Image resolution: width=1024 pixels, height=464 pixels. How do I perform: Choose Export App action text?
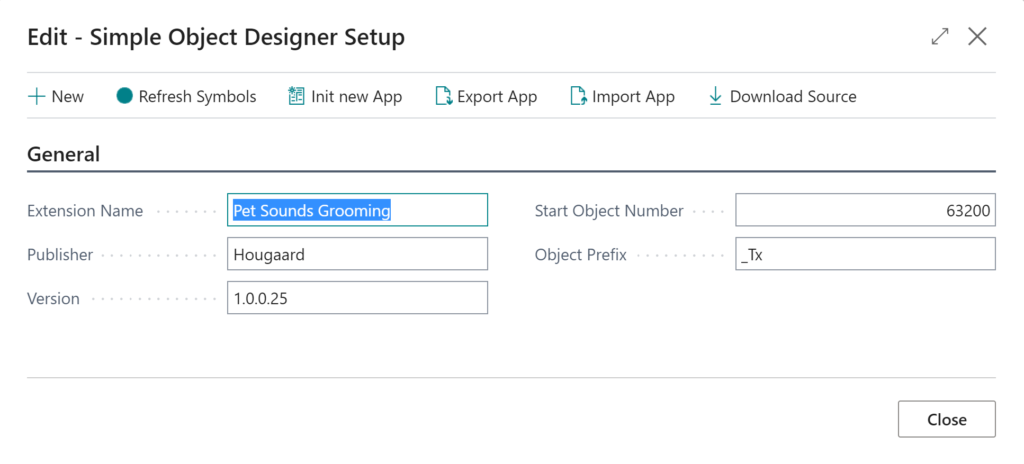click(497, 97)
